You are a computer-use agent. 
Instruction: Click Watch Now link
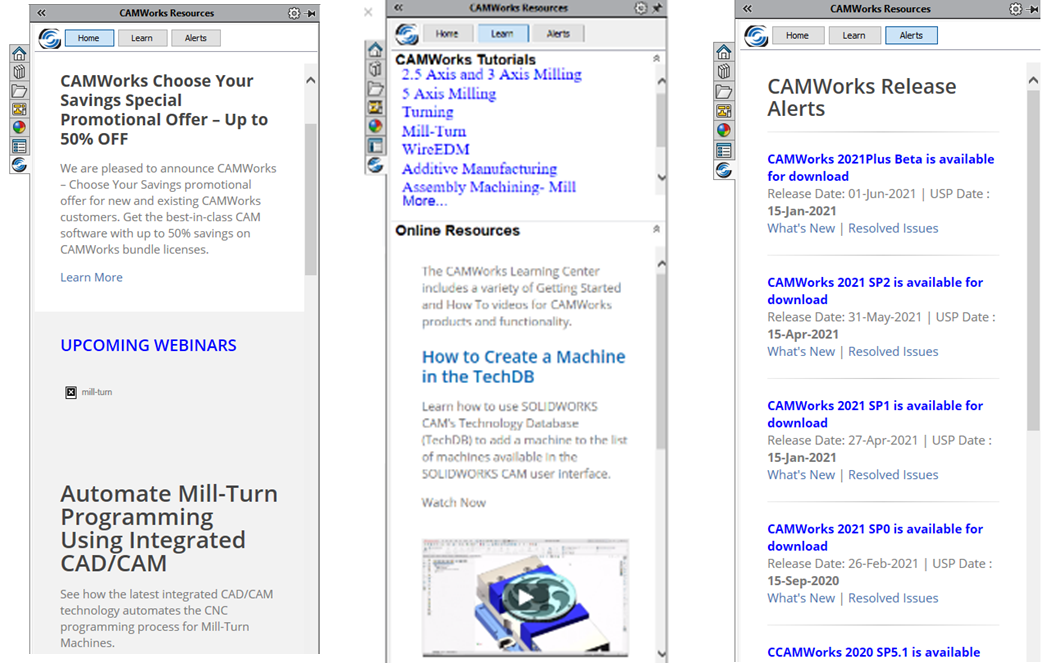(453, 503)
